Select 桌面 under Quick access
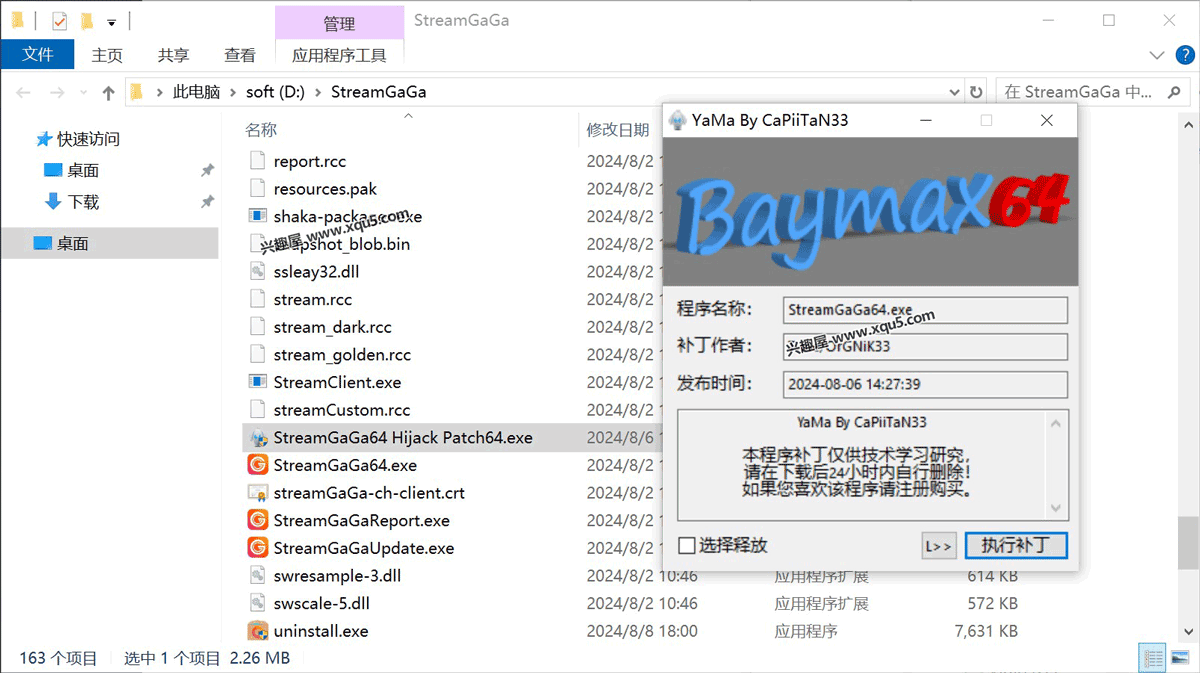This screenshot has width=1200, height=673. pos(83,171)
